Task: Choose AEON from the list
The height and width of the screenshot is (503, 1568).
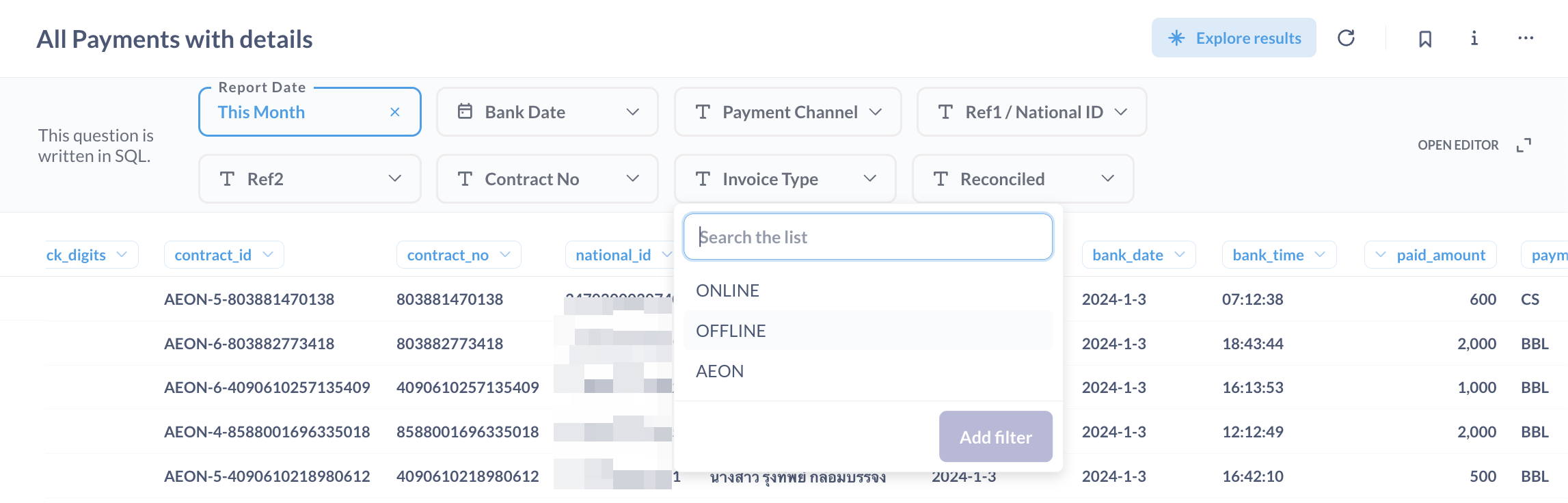Action: (x=720, y=371)
